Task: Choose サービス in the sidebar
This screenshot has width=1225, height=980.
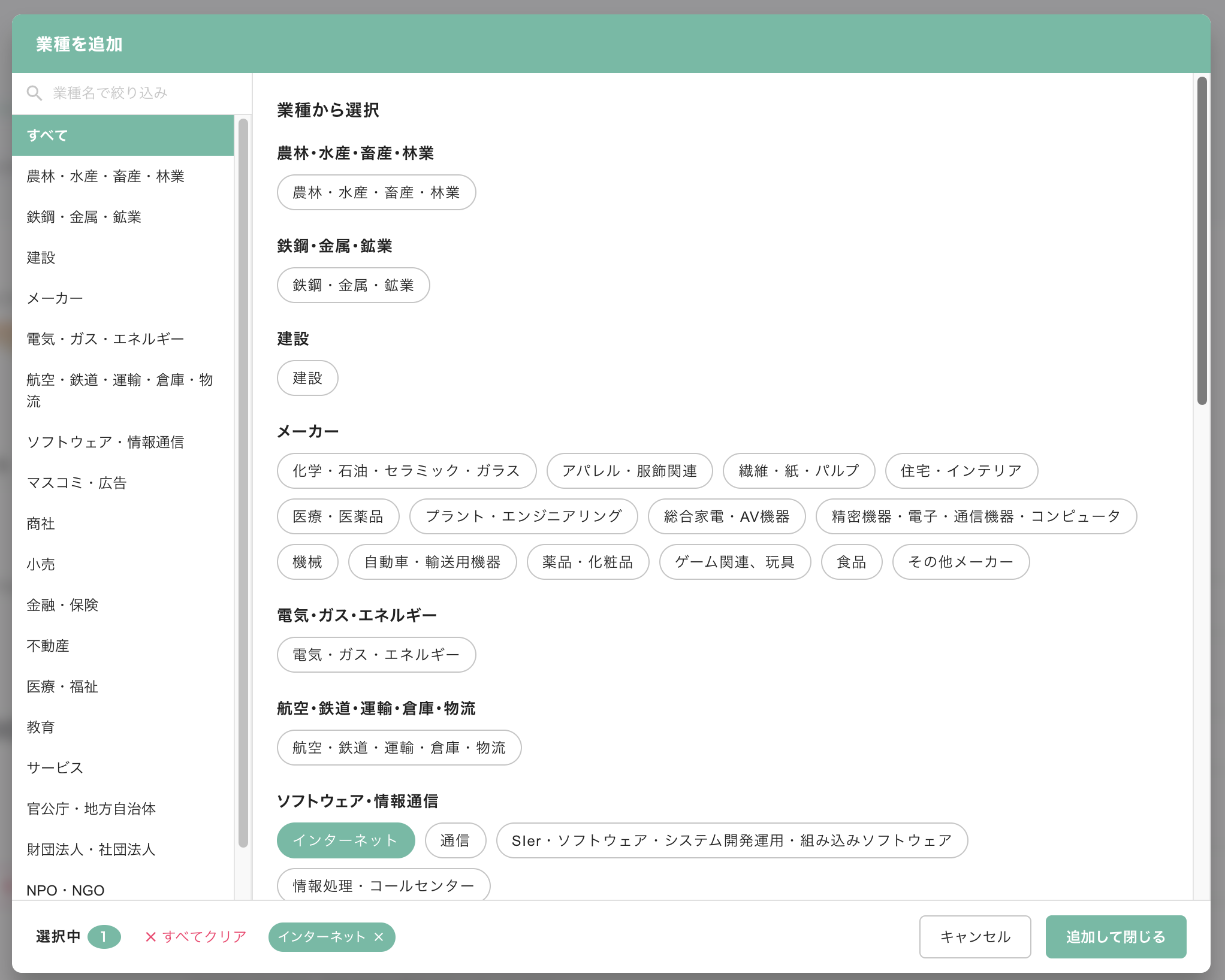Action: click(123, 768)
